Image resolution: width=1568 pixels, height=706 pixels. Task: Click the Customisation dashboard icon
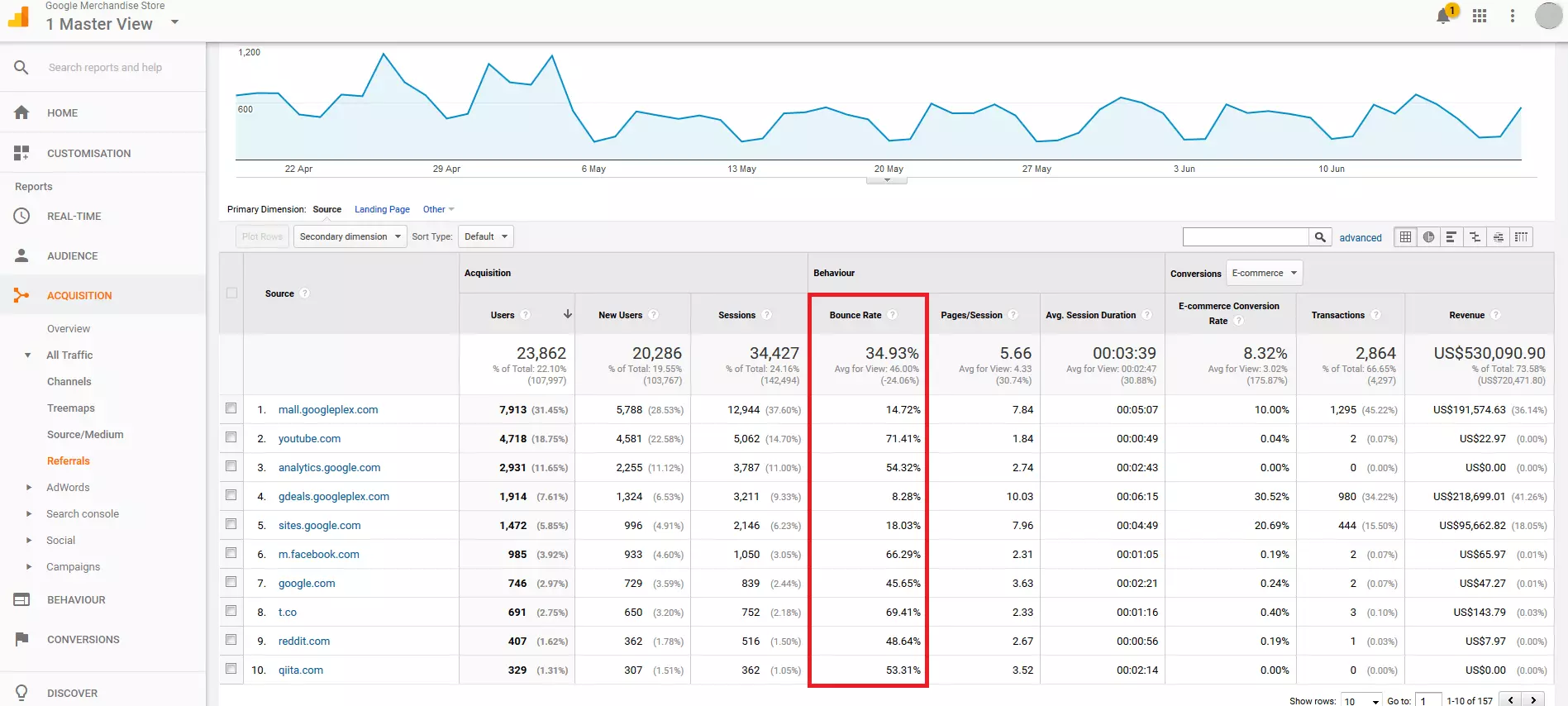pos(21,153)
